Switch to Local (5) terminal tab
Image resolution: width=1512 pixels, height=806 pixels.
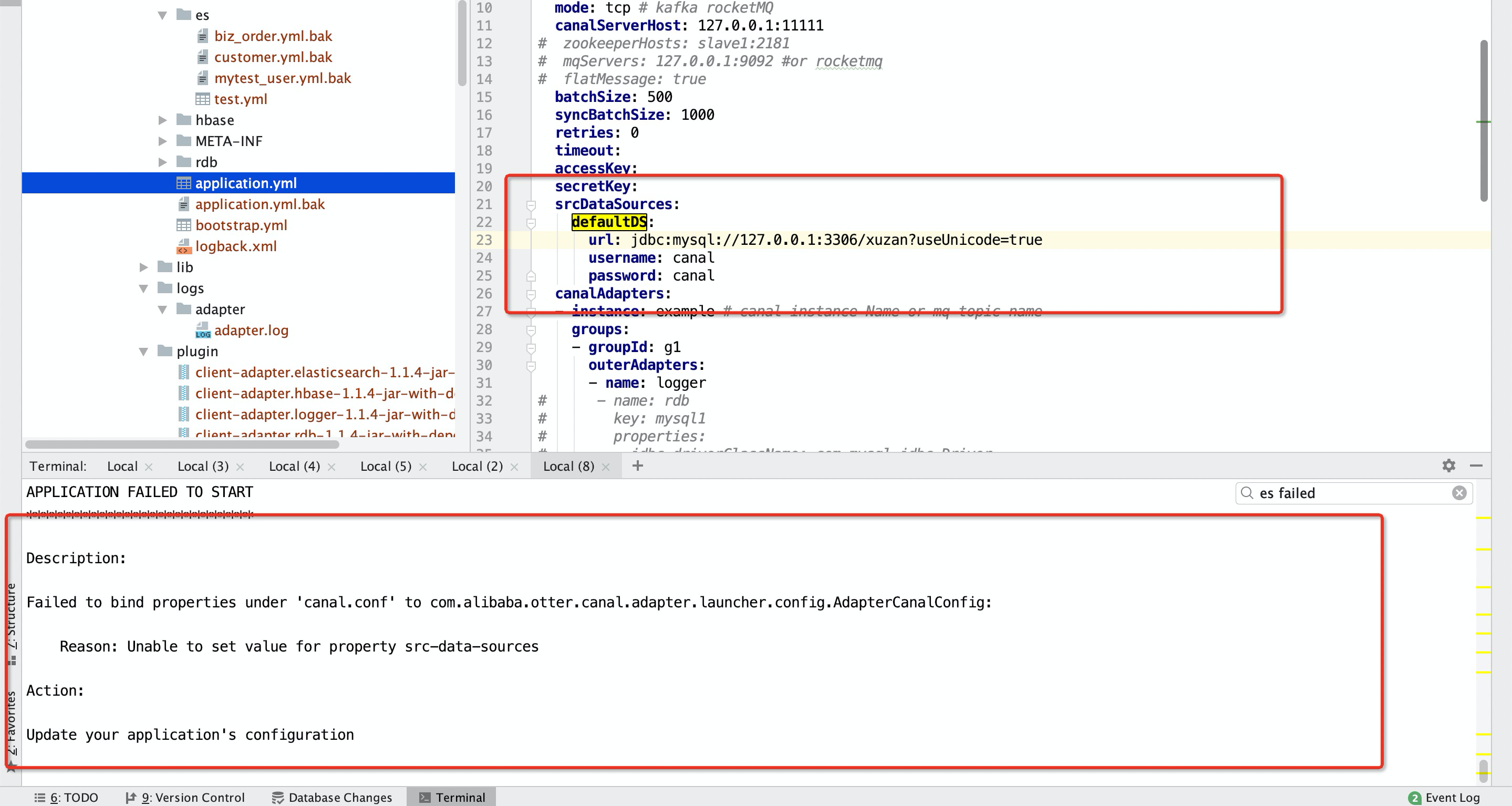click(x=386, y=467)
